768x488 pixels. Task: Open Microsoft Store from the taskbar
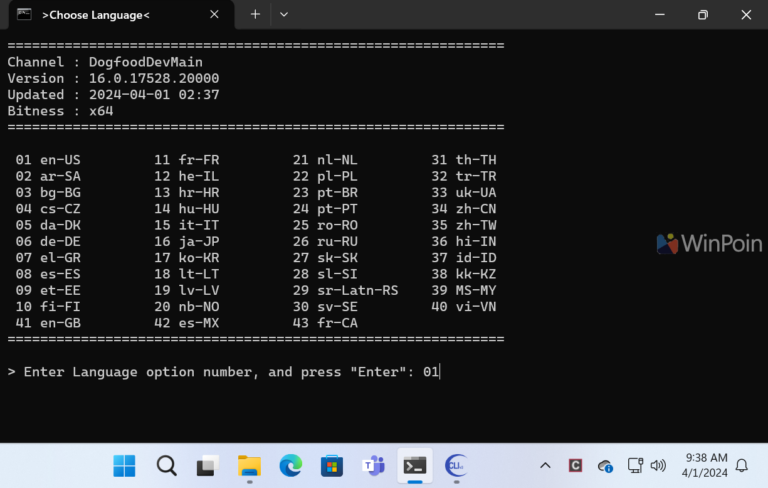(x=332, y=465)
